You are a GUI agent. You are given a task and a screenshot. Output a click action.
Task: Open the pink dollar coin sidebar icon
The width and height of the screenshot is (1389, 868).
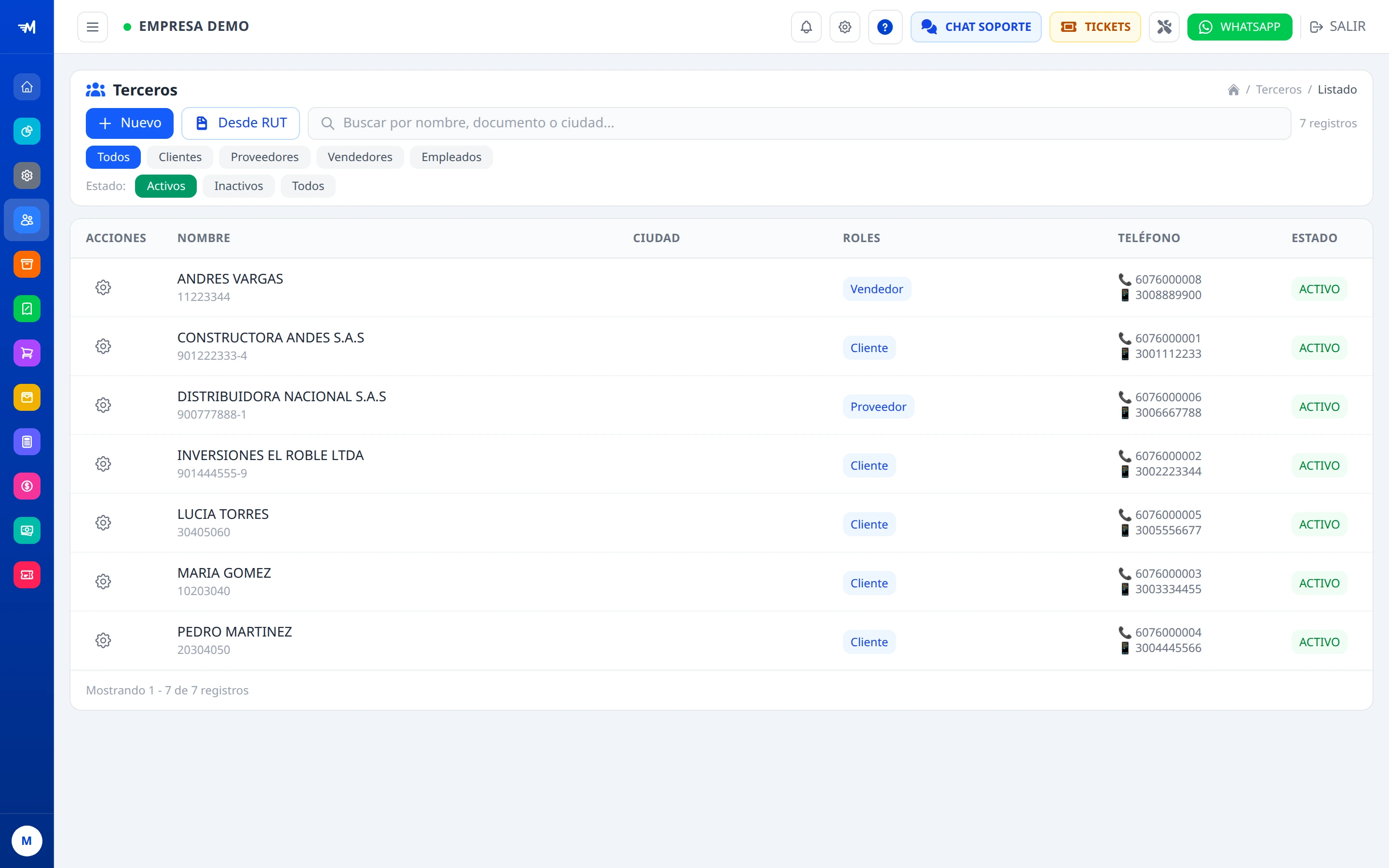[27, 486]
